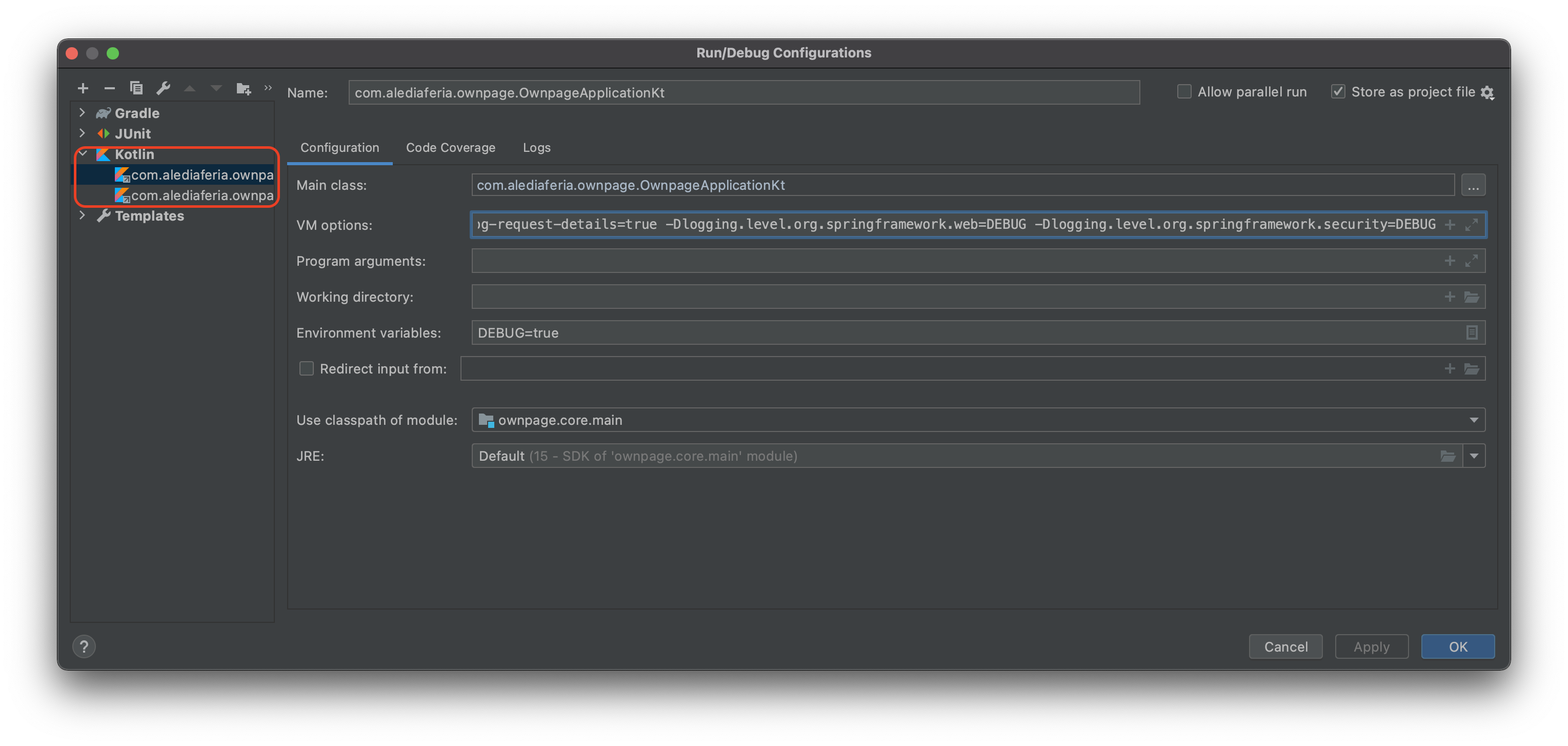Open the environment variables editor icon
Image resolution: width=1568 pixels, height=746 pixels.
(1471, 332)
